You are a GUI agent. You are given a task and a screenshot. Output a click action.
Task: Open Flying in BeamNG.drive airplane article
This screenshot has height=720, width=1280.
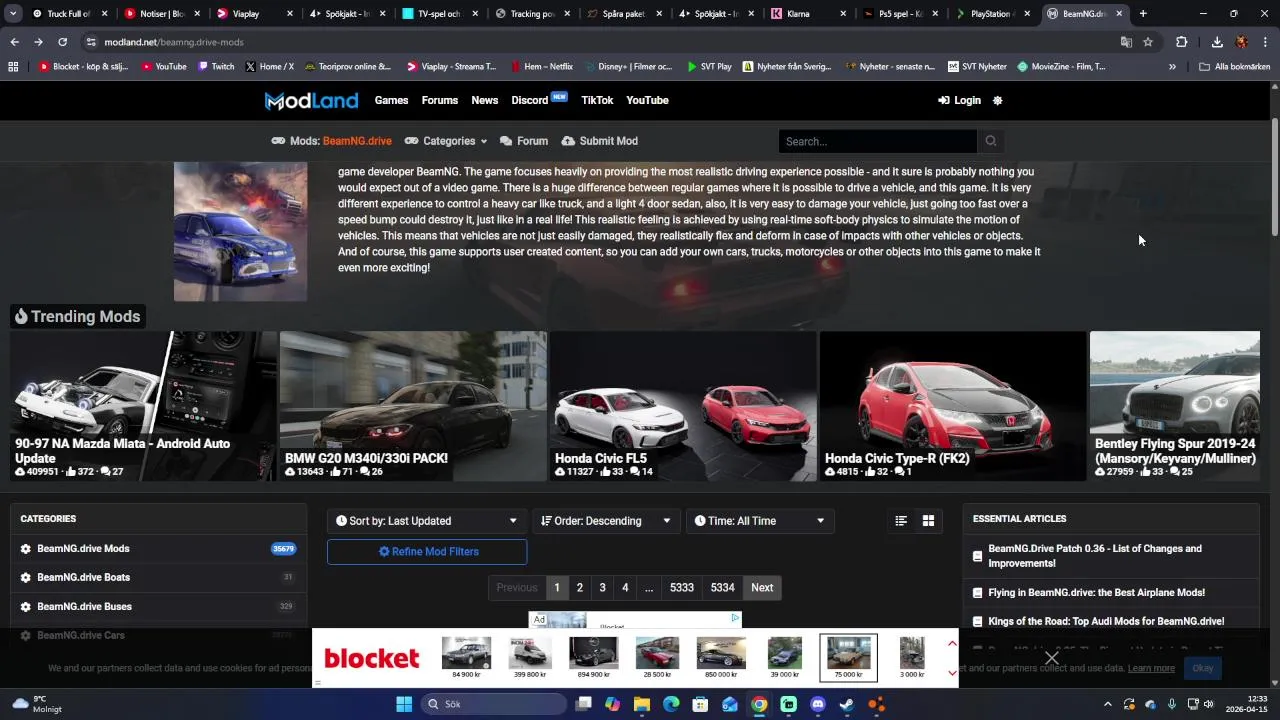coord(1096,593)
